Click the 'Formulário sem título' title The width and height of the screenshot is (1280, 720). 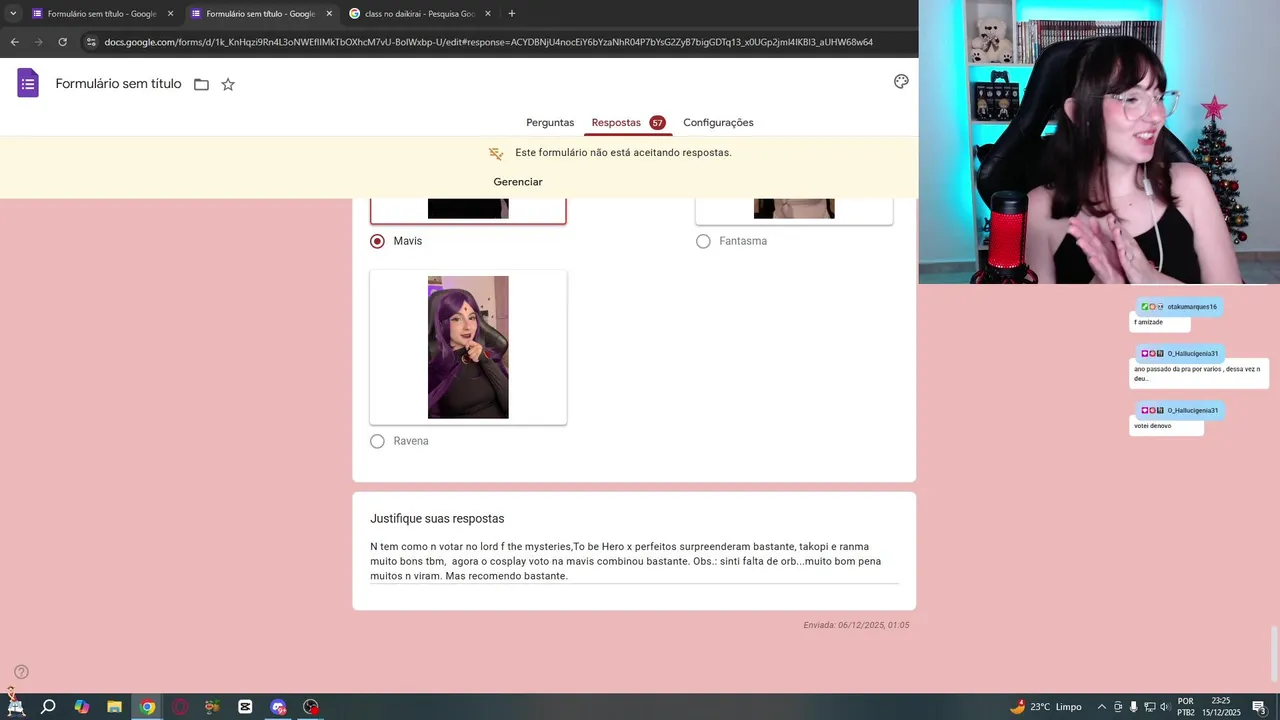pyautogui.click(x=118, y=84)
